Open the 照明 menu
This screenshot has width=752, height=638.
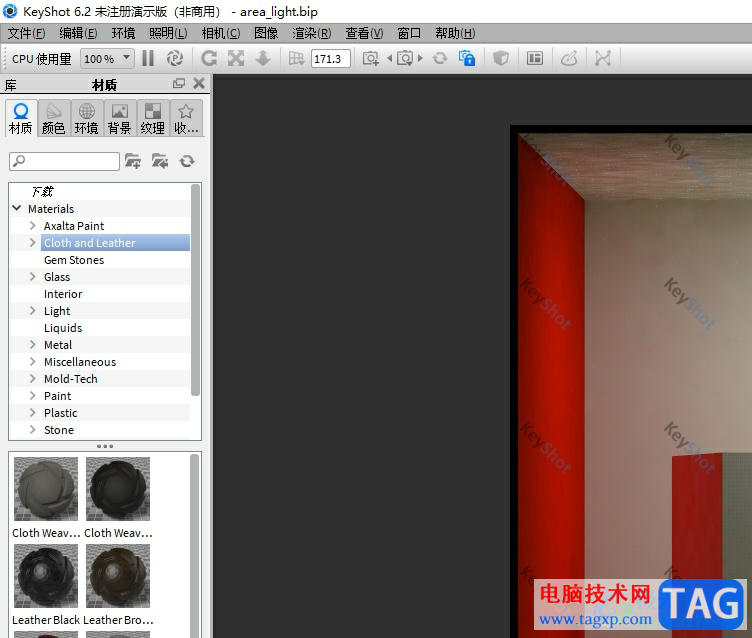click(168, 33)
